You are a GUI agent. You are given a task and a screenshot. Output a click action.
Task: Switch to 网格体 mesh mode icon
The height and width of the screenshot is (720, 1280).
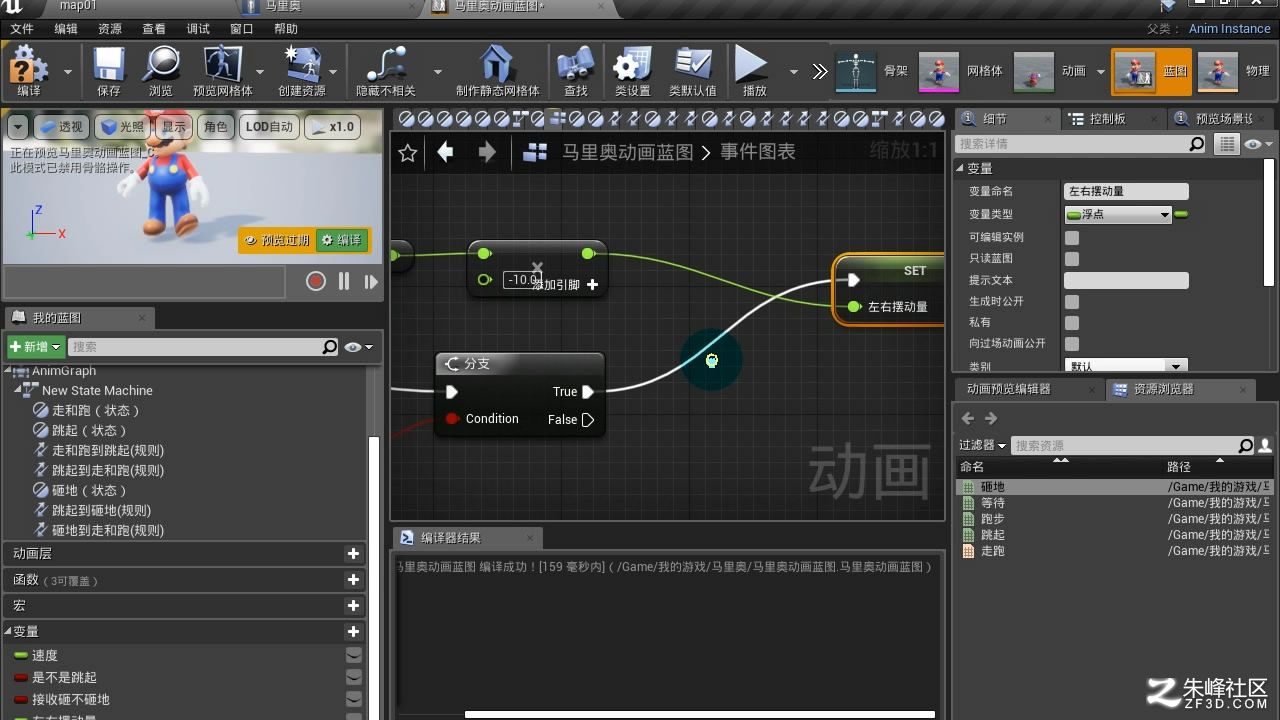939,71
